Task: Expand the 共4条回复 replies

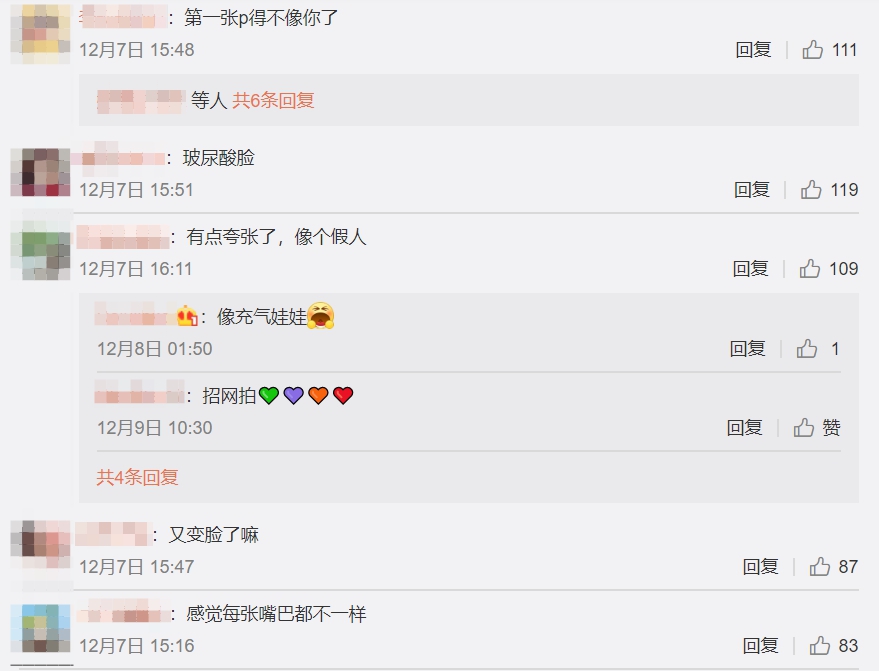Action: pyautogui.click(x=137, y=478)
